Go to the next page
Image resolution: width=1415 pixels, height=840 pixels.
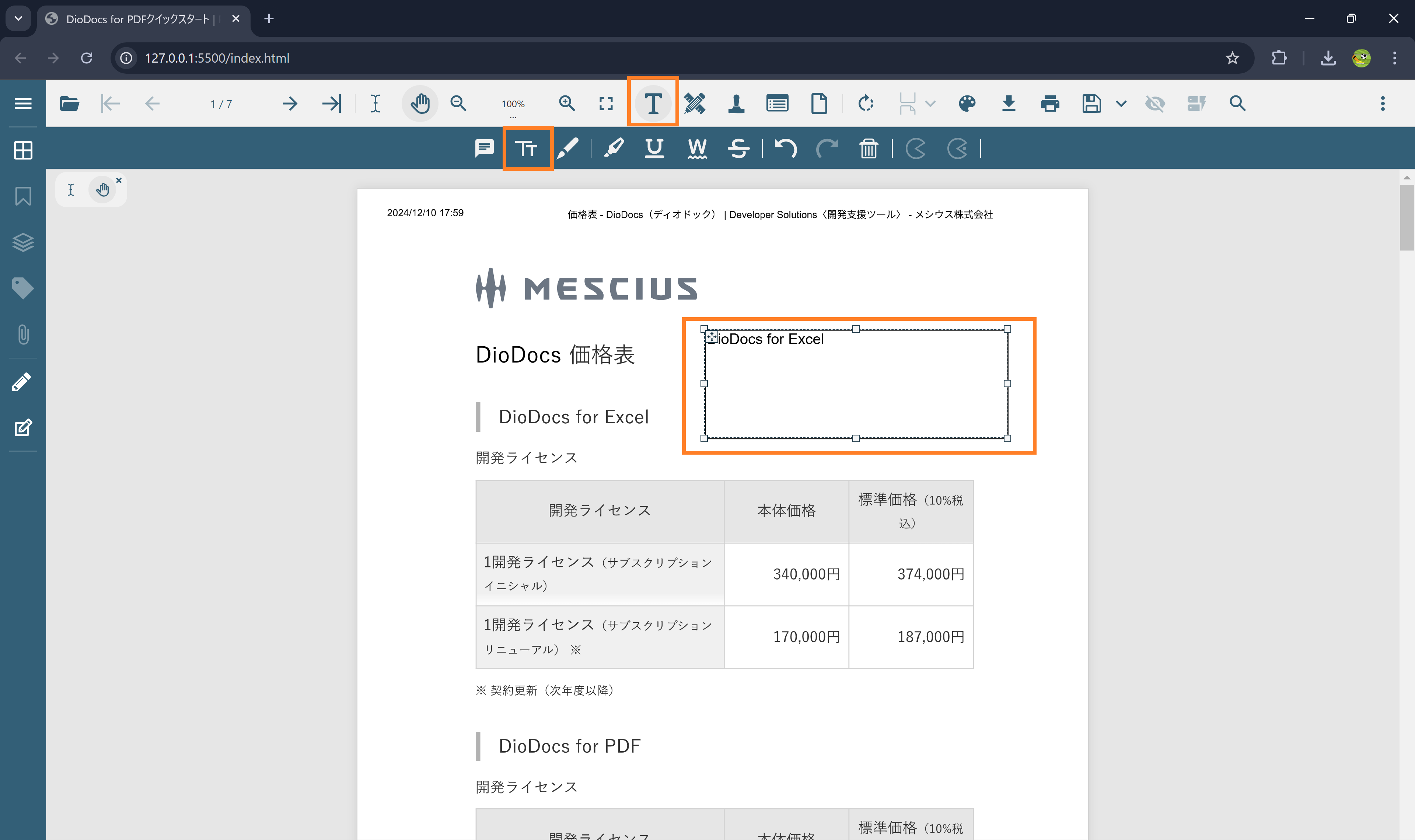(290, 104)
